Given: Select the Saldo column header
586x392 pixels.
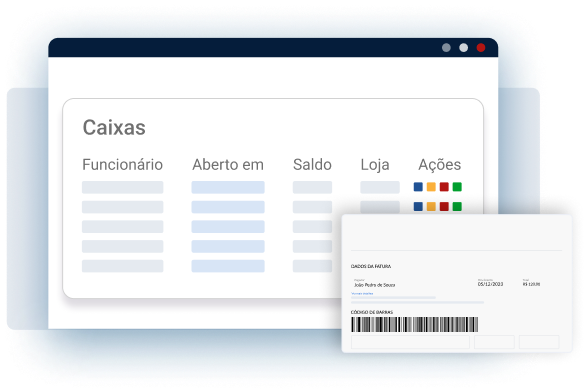Looking at the screenshot, I should 312,164.
